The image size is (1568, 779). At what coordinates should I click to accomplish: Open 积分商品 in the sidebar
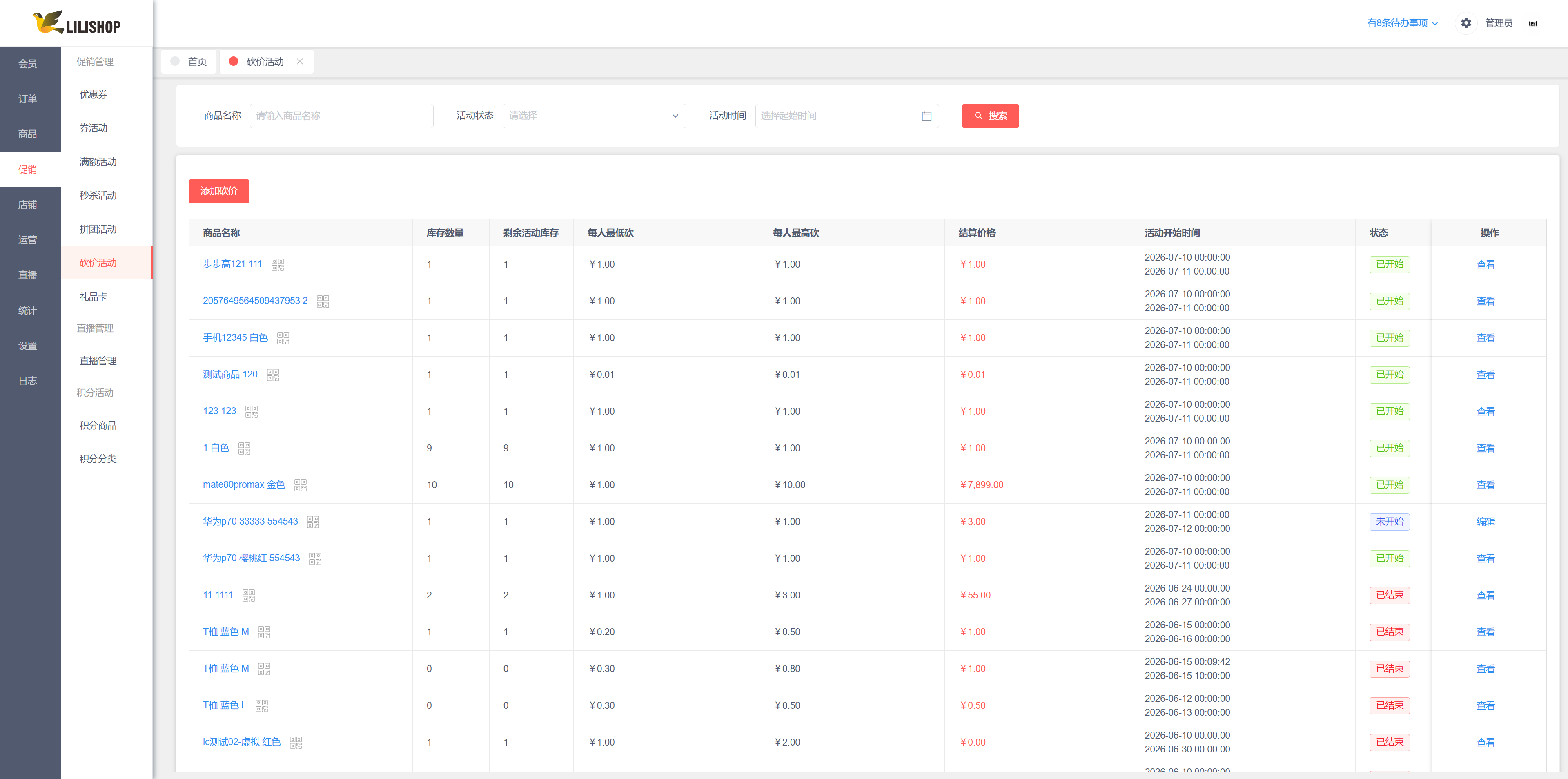(x=98, y=425)
